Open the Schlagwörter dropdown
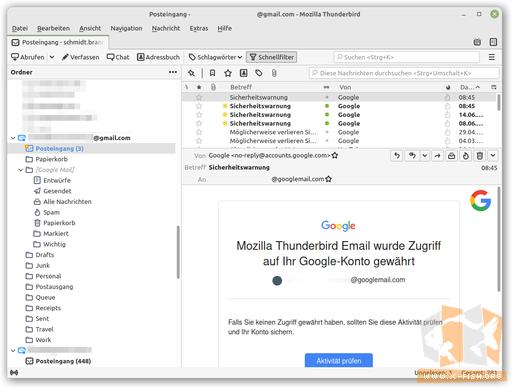This screenshot has height=388, width=512. coord(215,57)
